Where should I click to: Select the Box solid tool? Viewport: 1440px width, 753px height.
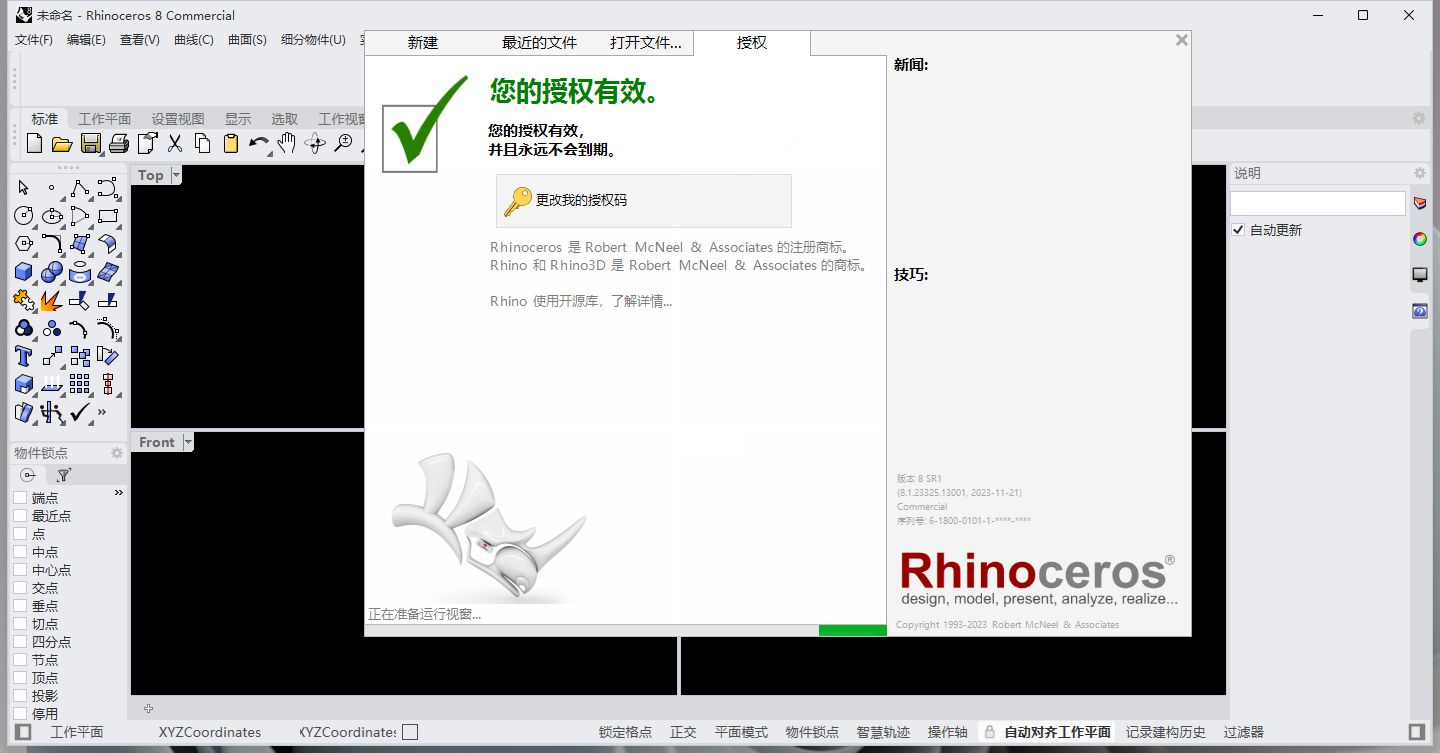coord(24,272)
